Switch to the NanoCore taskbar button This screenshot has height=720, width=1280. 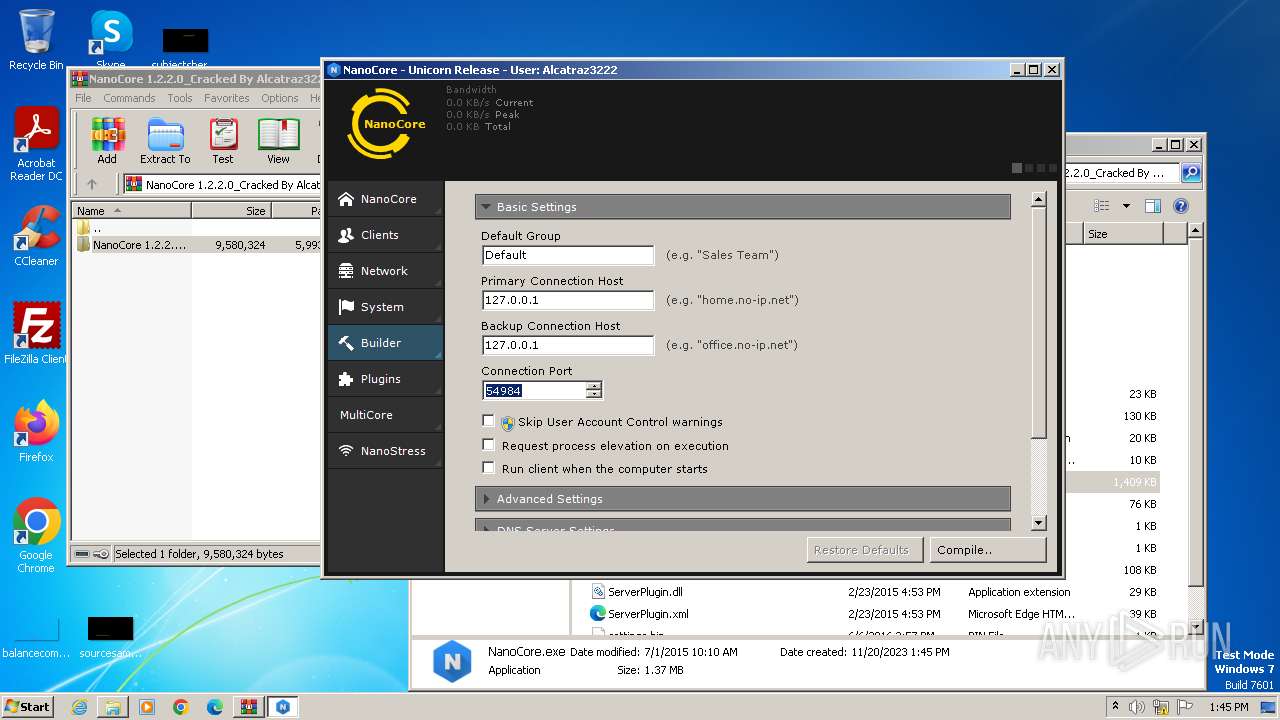[x=283, y=707]
